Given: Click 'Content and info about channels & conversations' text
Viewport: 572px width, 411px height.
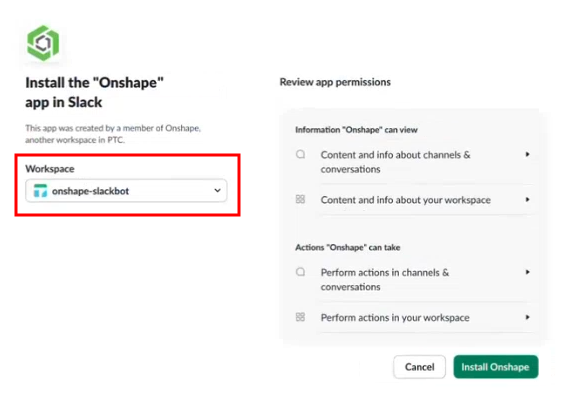Looking at the screenshot, I should tap(396, 162).
